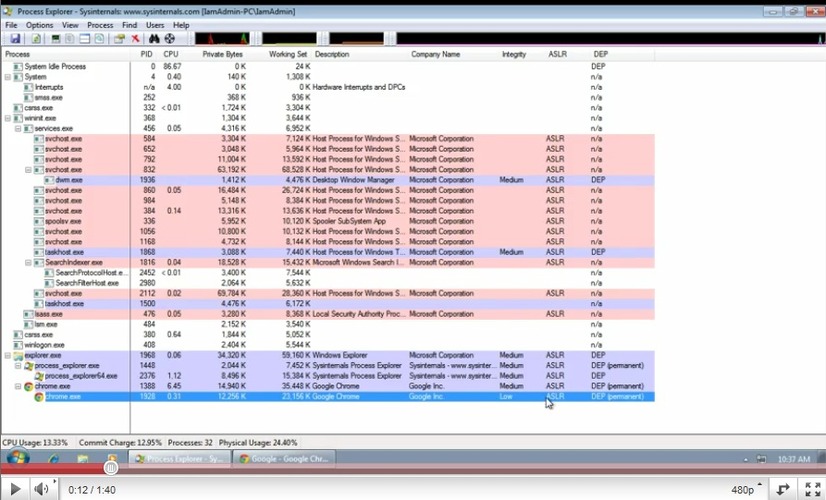826x500 pixels.
Task: Click the process_explorer64.exe process icon
Action: (39, 376)
